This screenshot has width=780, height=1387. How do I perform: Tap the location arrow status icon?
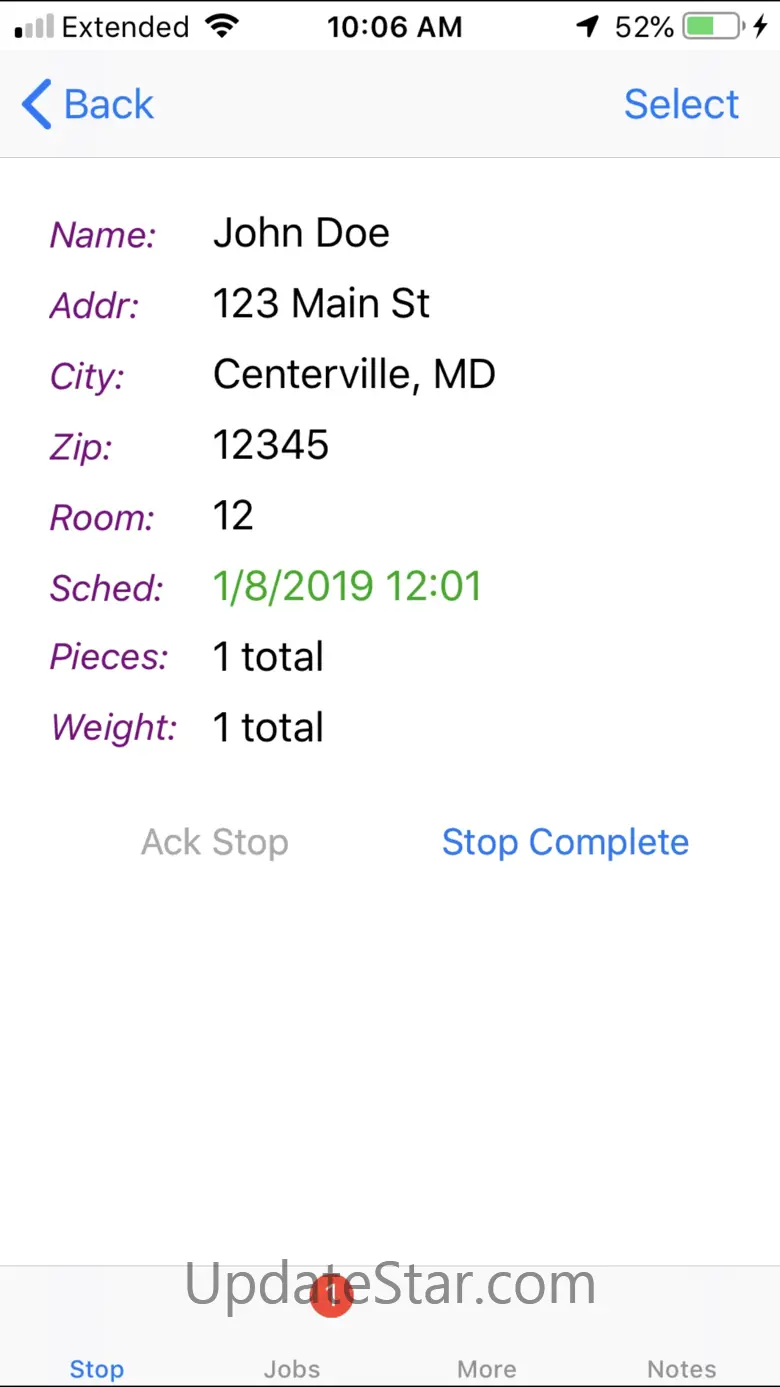coord(589,27)
